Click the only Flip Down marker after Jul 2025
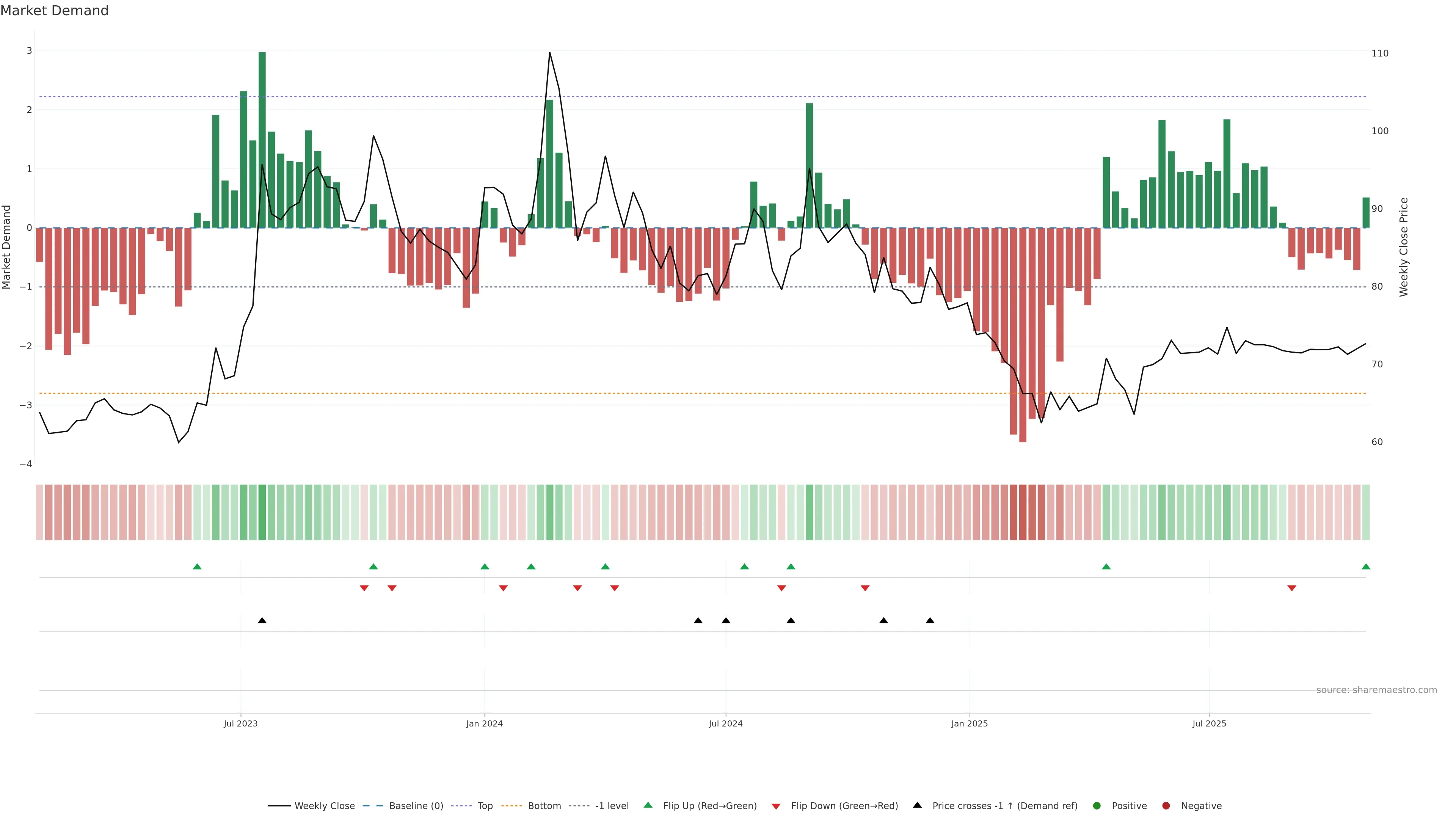1456x819 pixels. [x=1291, y=588]
